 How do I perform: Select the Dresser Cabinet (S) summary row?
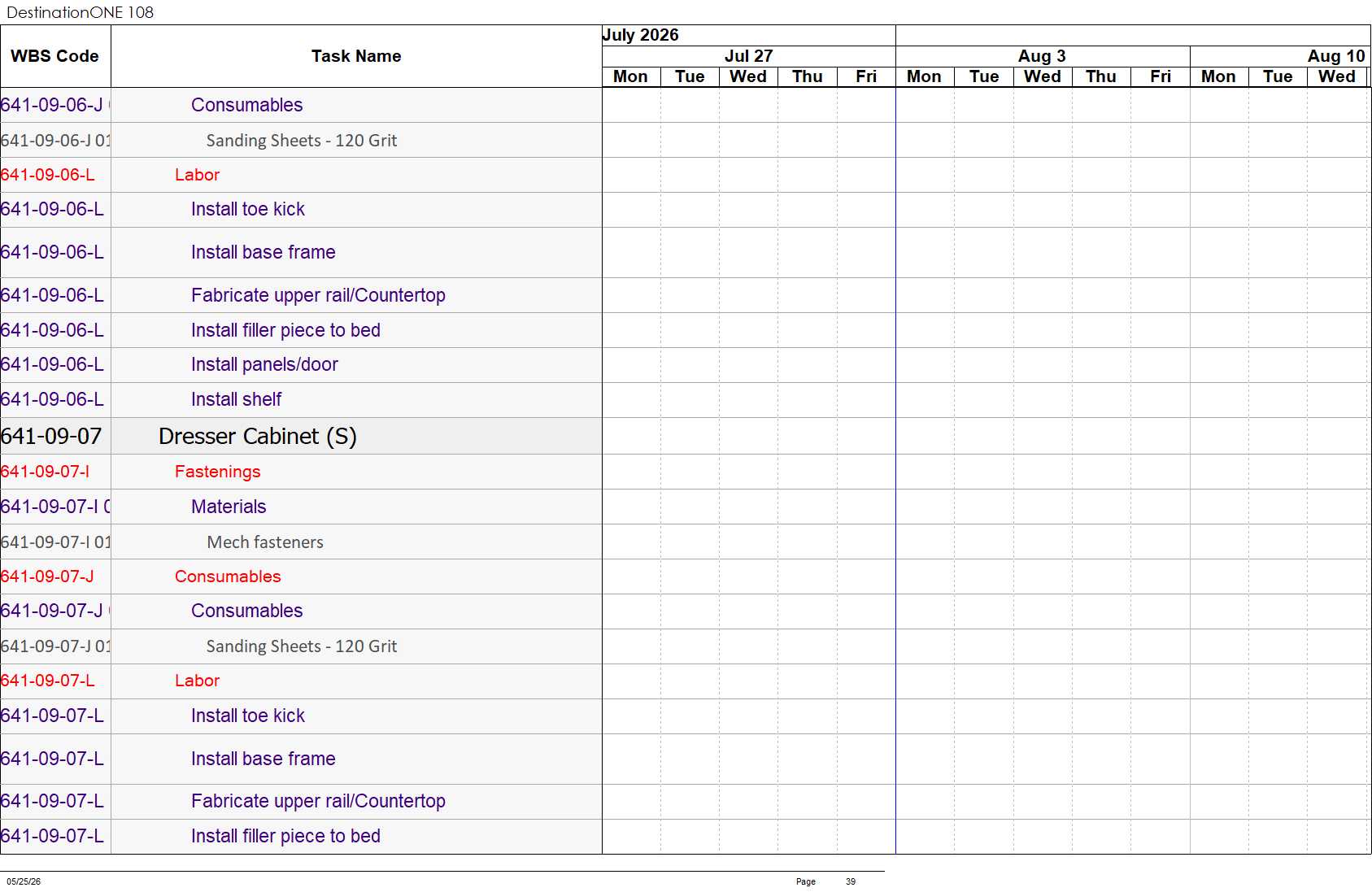tap(258, 436)
